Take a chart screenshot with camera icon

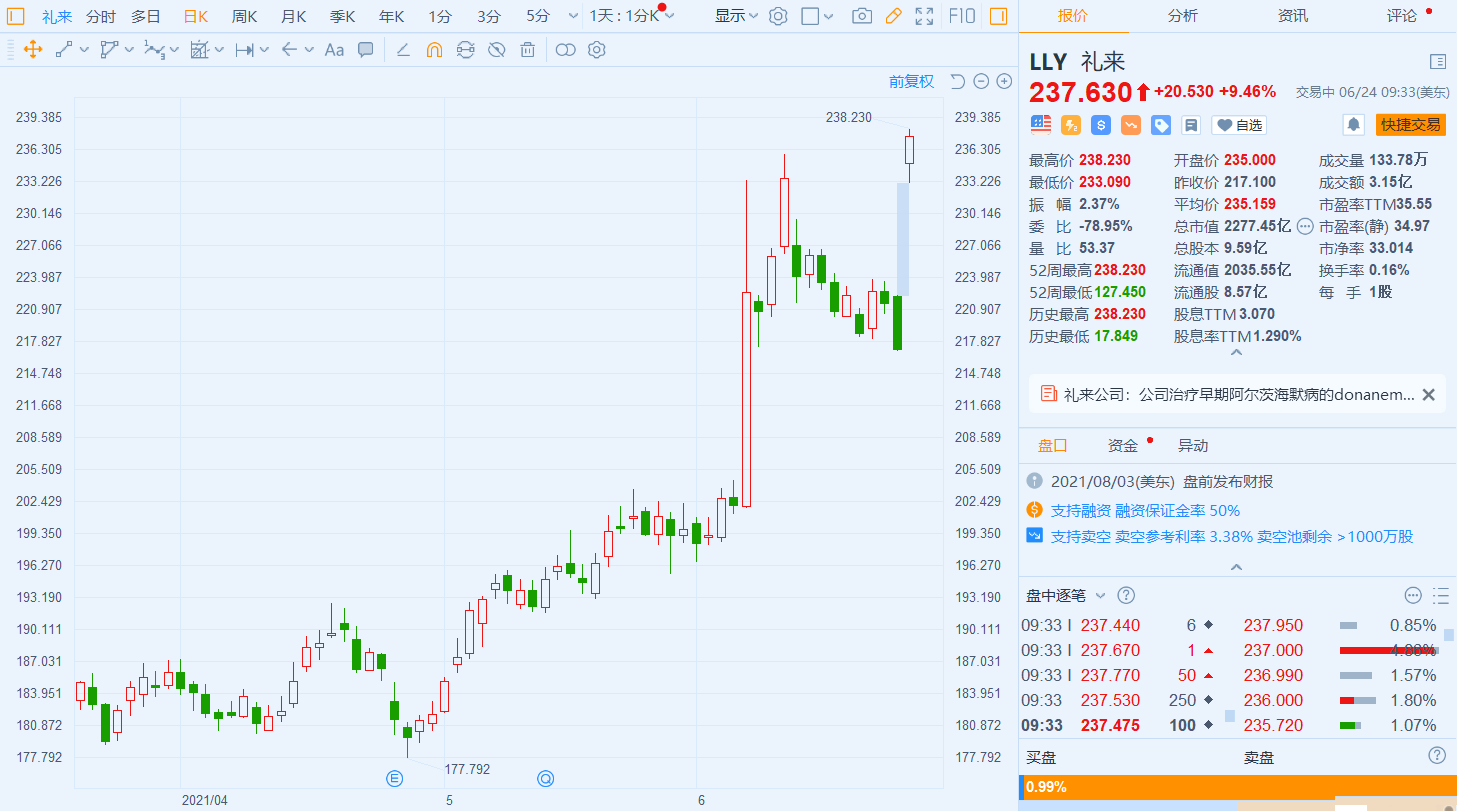862,16
